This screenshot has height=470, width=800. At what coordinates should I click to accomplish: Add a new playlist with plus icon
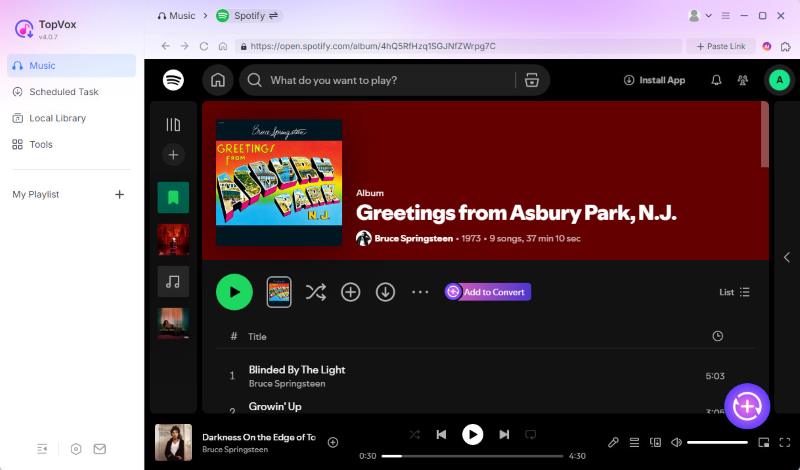click(x=119, y=194)
